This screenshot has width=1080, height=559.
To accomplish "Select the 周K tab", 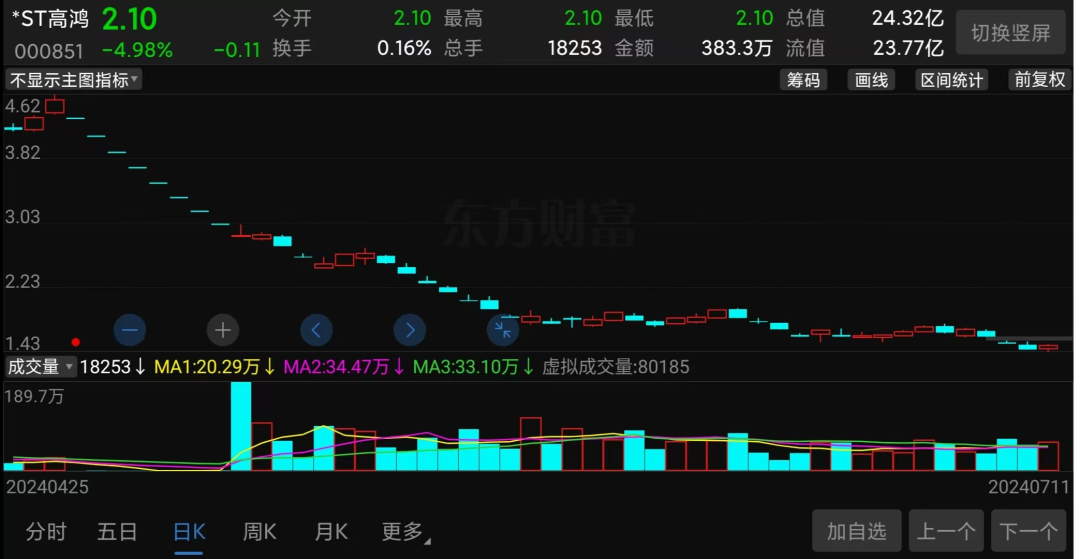I will (x=260, y=531).
